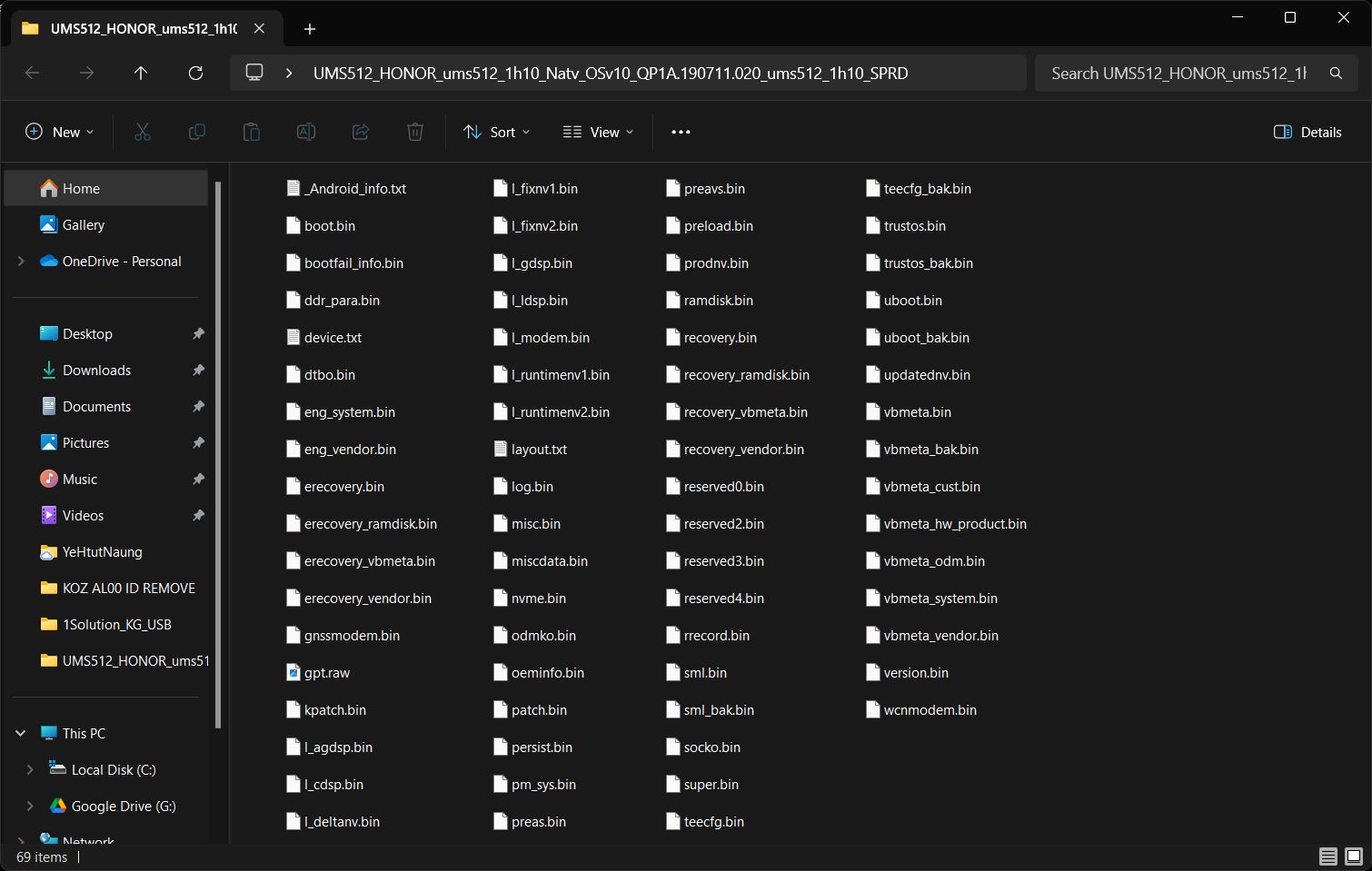Refresh the current folder view

click(195, 73)
